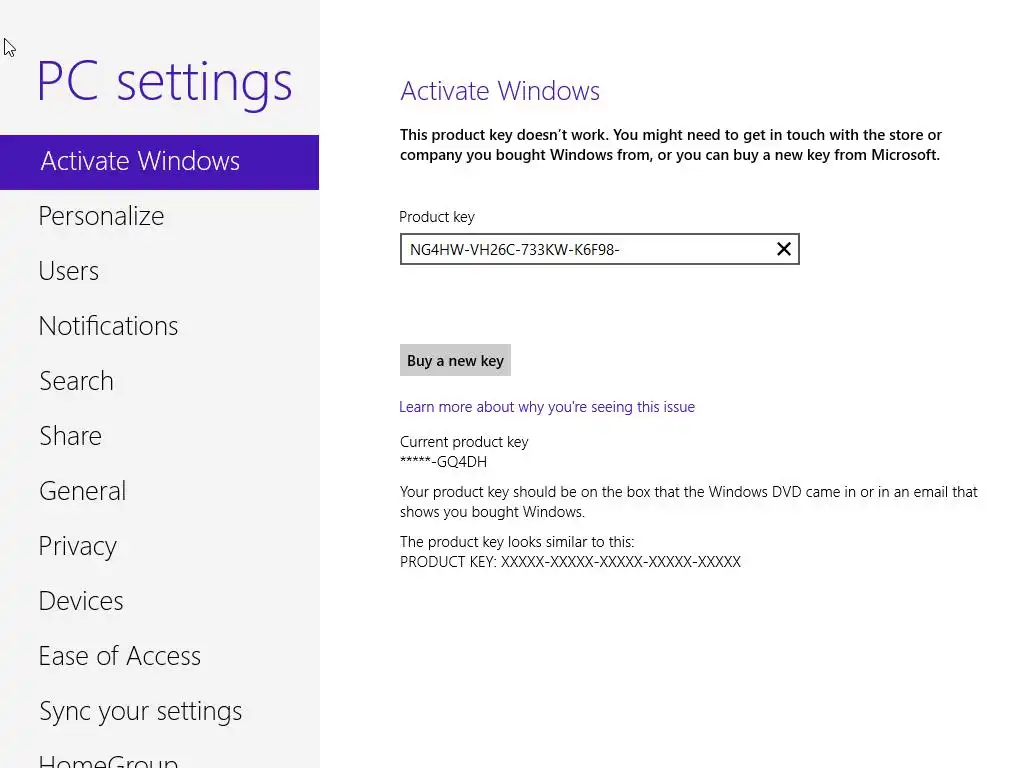Screen dimensions: 1024x768
Task: Click the 'Your product key should be on the box' text
Action: pos(689,502)
